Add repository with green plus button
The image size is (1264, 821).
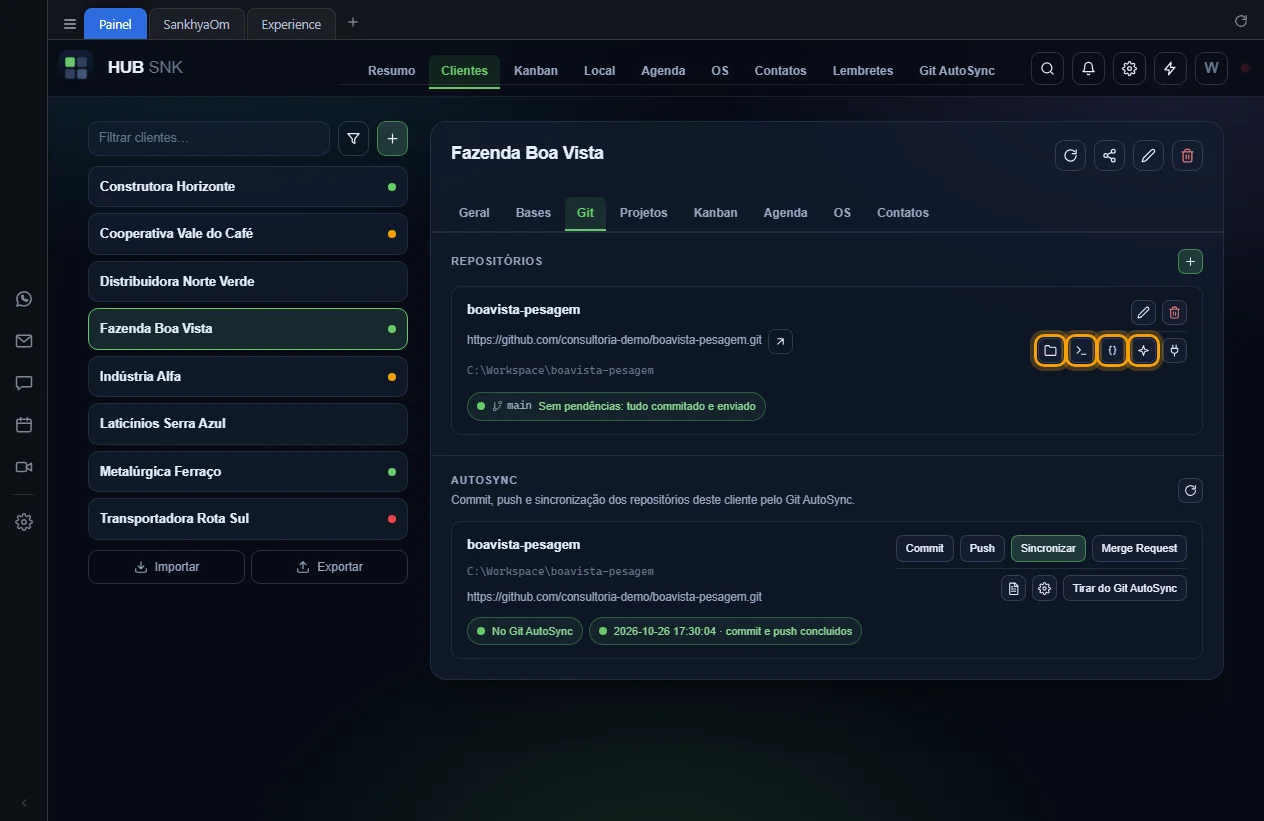(x=1190, y=261)
